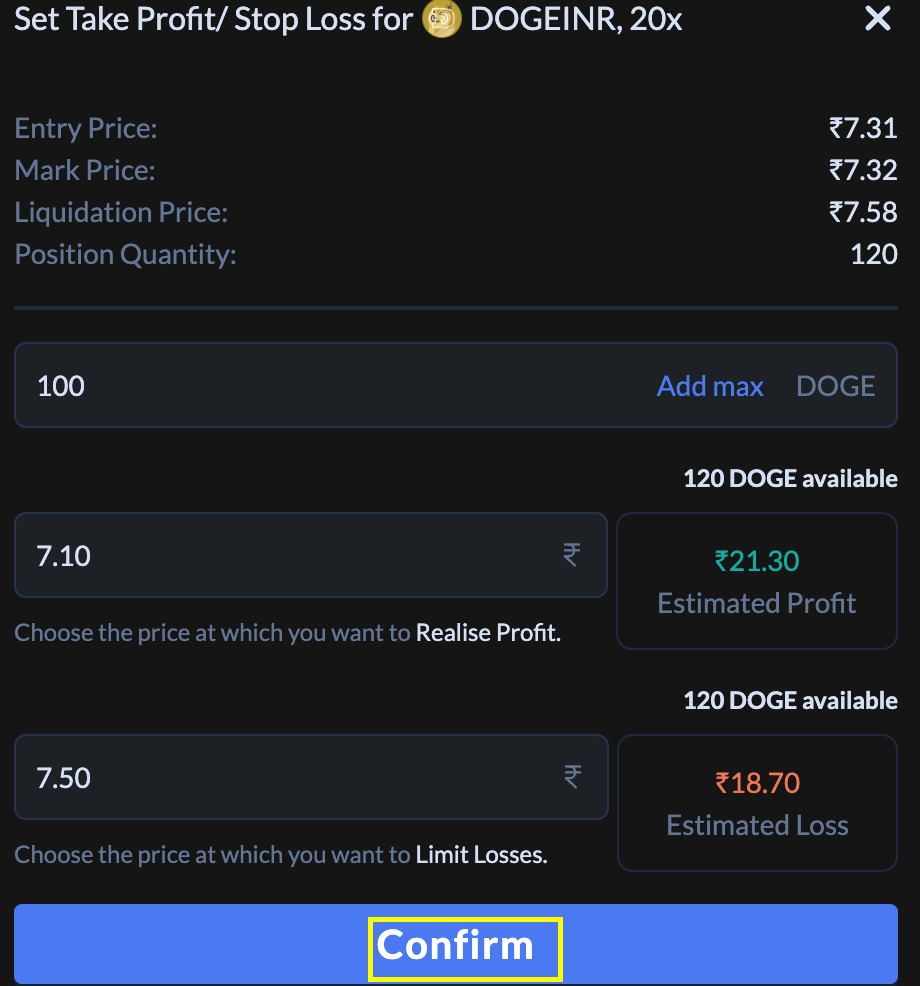
Task: Click the Mark Price value ₹7.32
Action: coord(863,170)
